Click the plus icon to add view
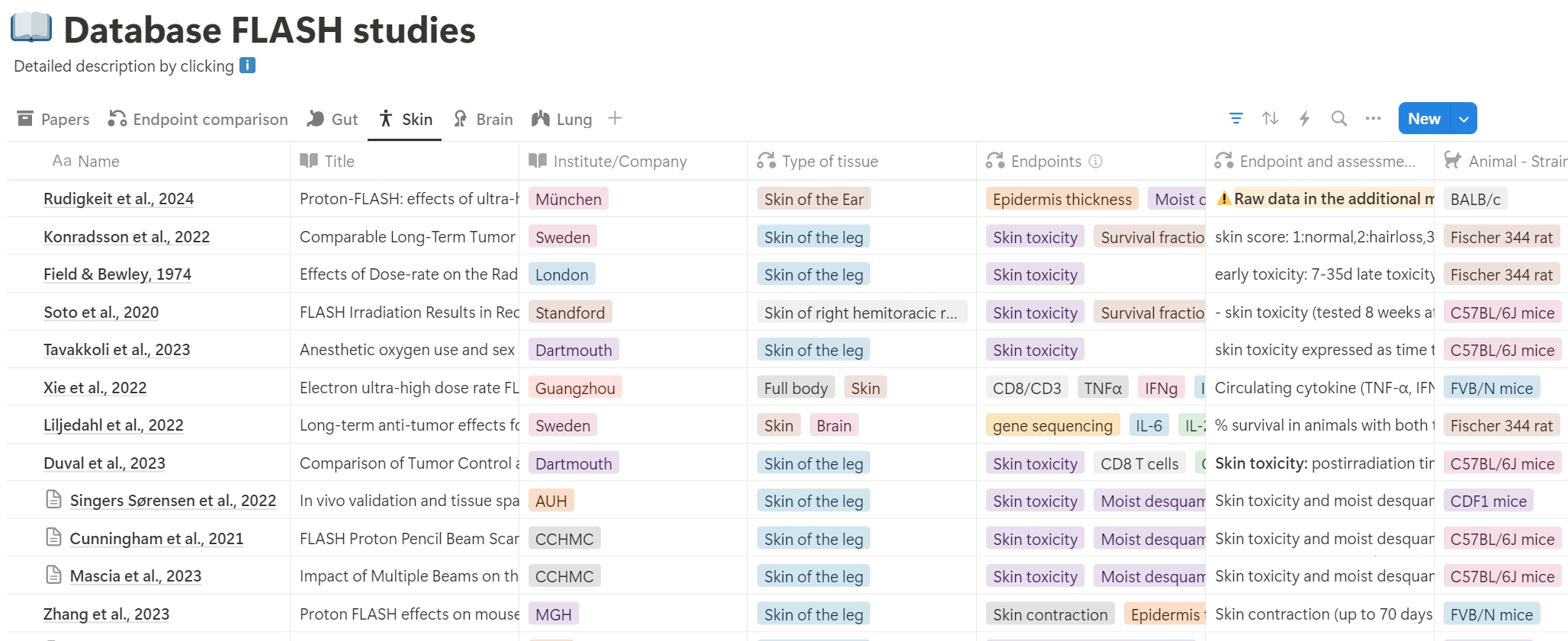Screen dimensions: 1568x641 tap(615, 118)
